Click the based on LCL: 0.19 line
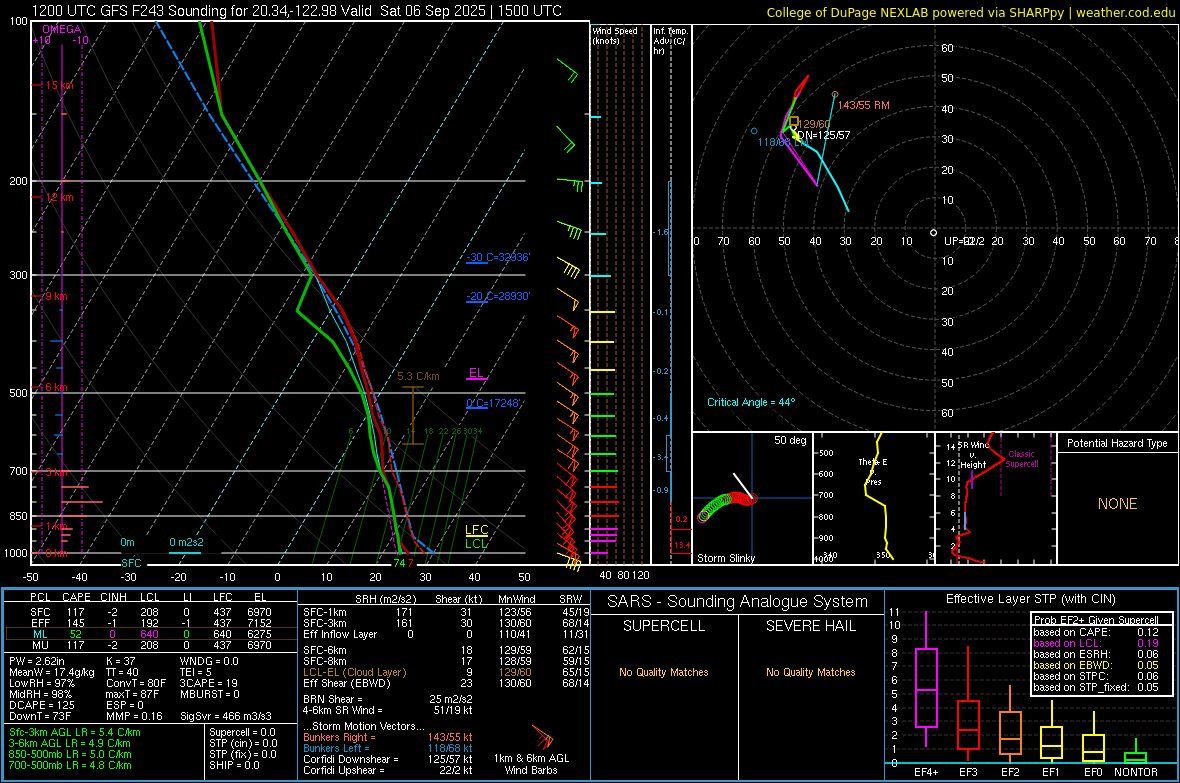1180x783 pixels. pos(1096,643)
